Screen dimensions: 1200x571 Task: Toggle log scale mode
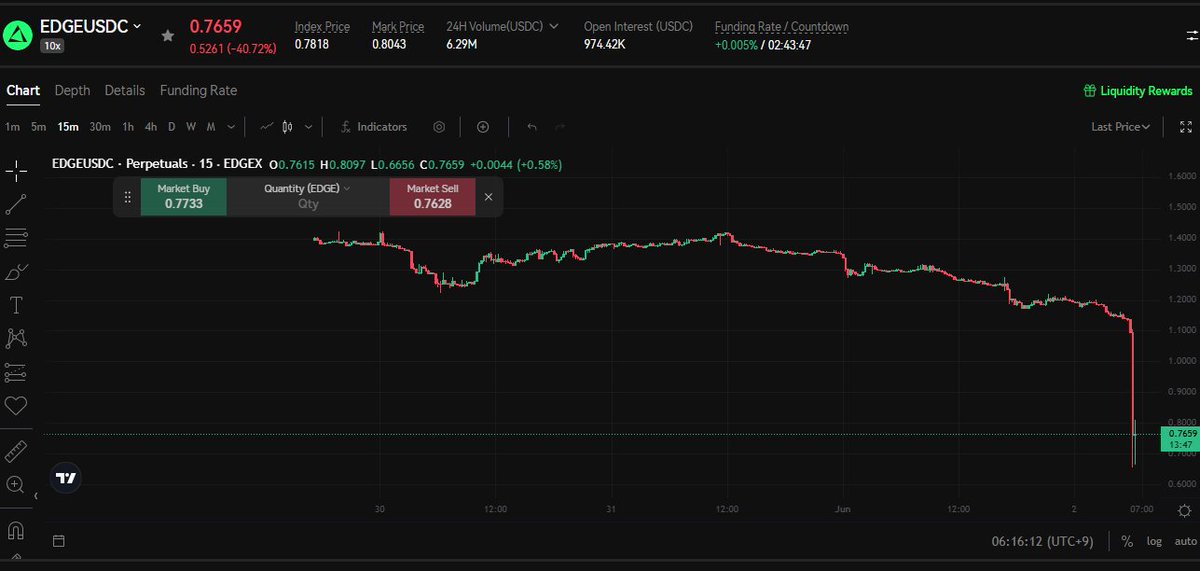[1154, 541]
